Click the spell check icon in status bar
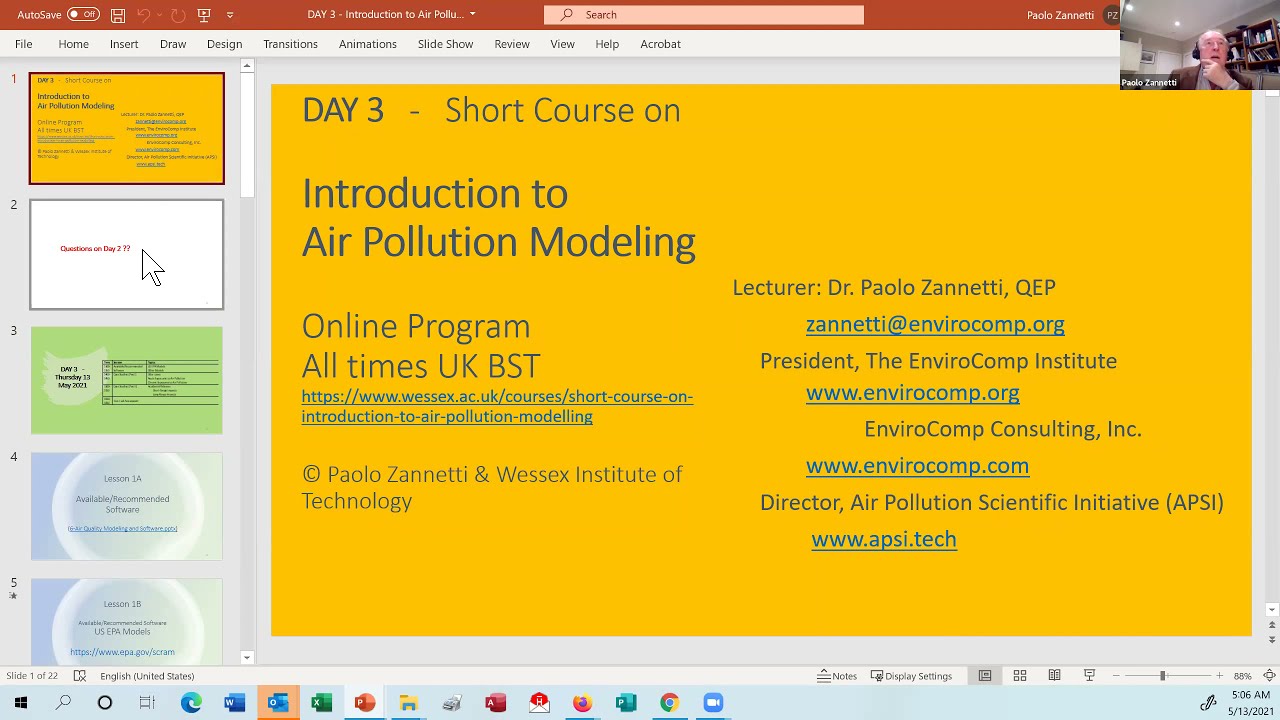The width and height of the screenshot is (1280, 720). point(80,676)
